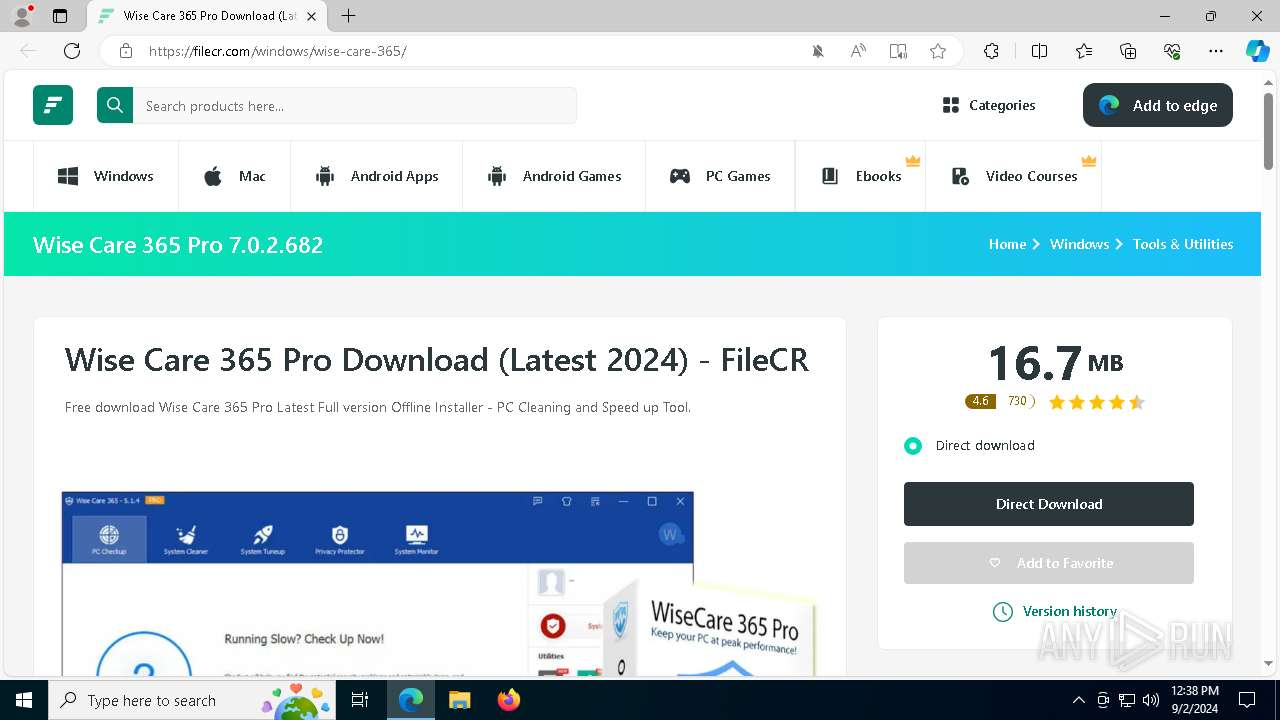Open the Tab actions menu icon
This screenshot has width=1280, height=720.
(60, 16)
